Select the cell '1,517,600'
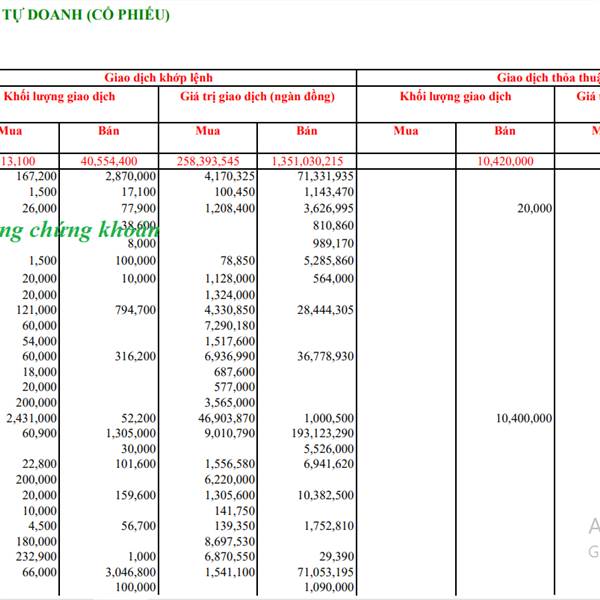Image resolution: width=600 pixels, height=600 pixels. pyautogui.click(x=230, y=341)
